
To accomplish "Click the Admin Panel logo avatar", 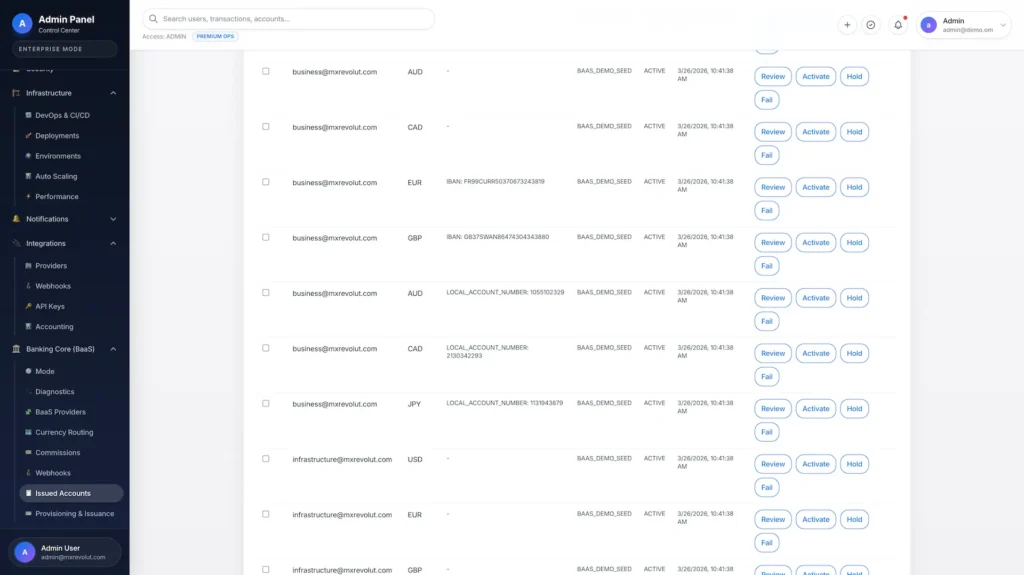I will tap(22, 24).
